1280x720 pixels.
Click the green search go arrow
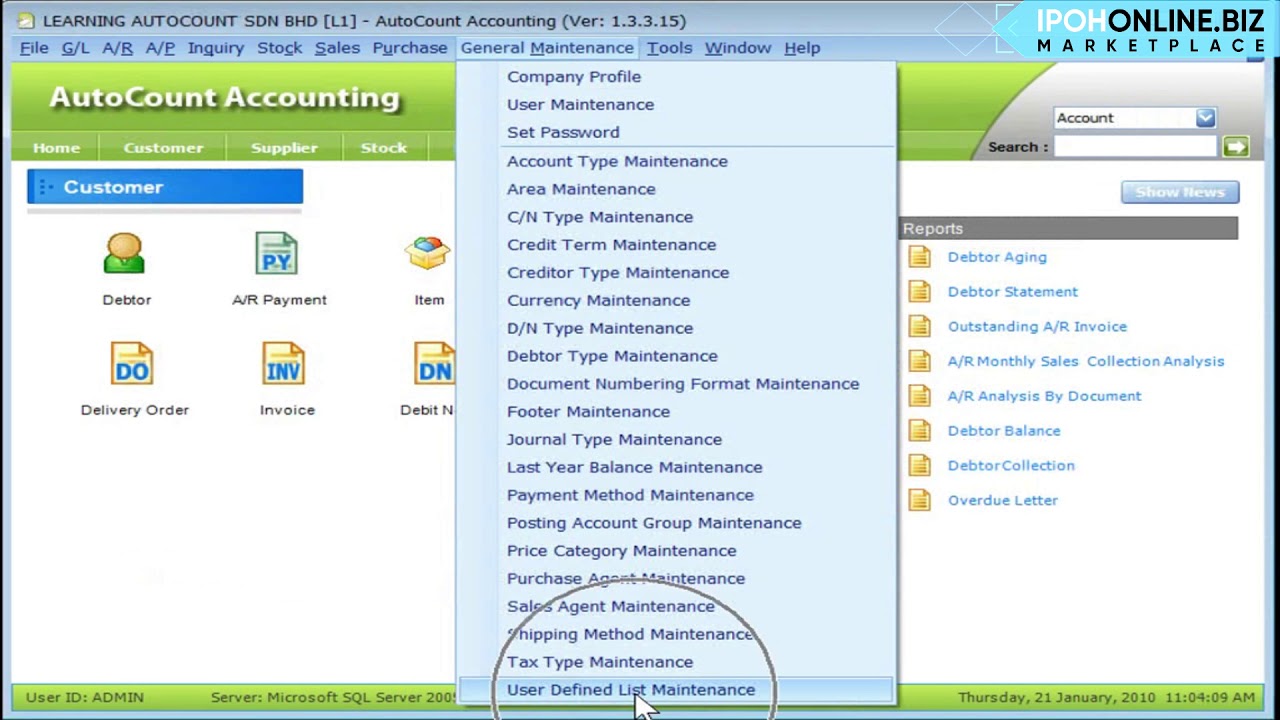tap(1236, 147)
